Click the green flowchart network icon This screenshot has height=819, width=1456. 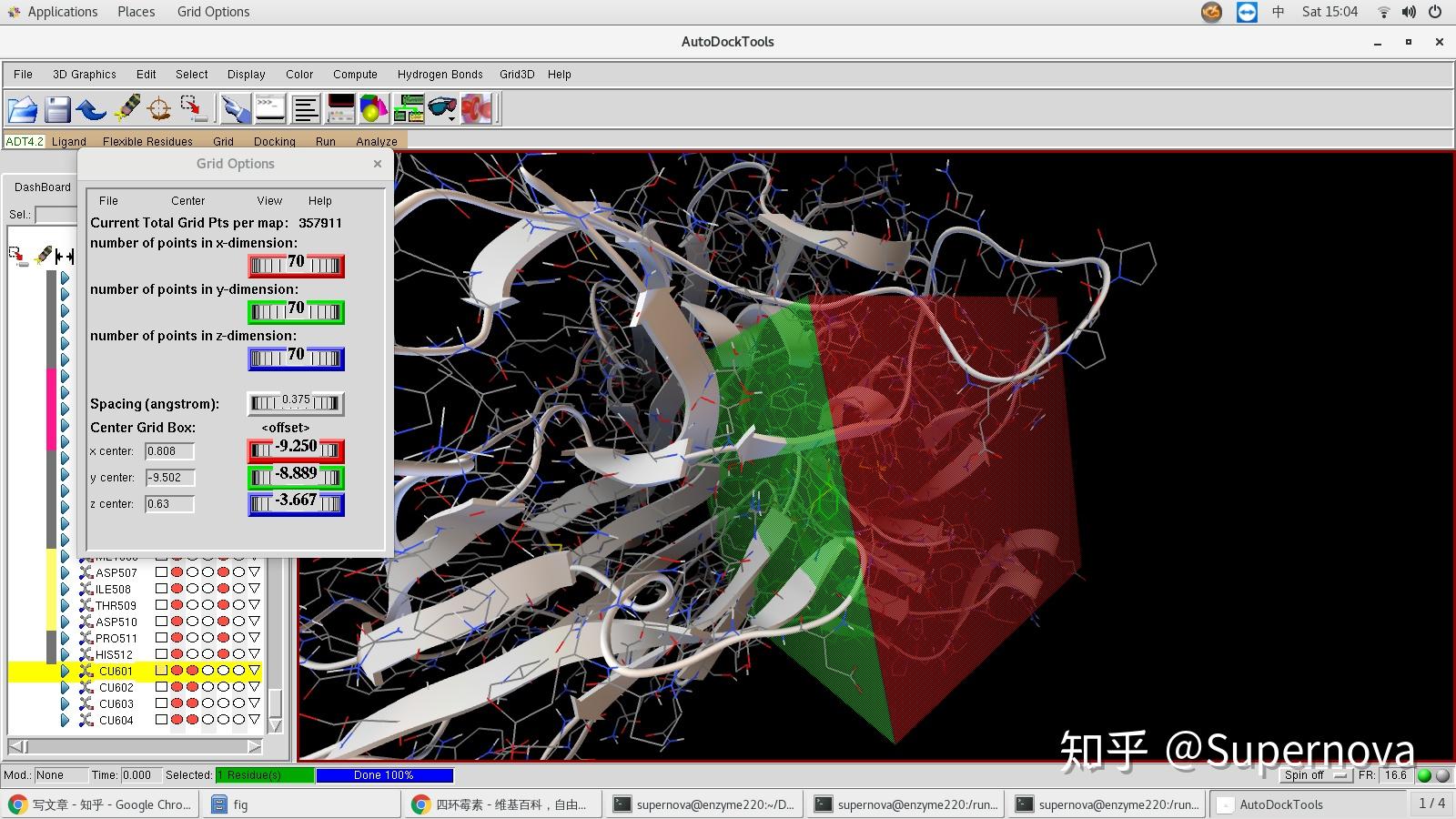point(409,109)
